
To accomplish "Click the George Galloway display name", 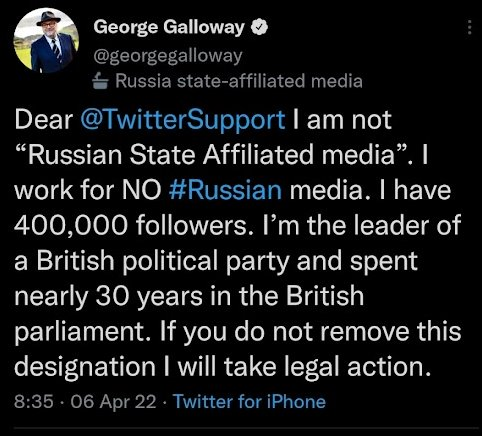I will pyautogui.click(x=169, y=27).
